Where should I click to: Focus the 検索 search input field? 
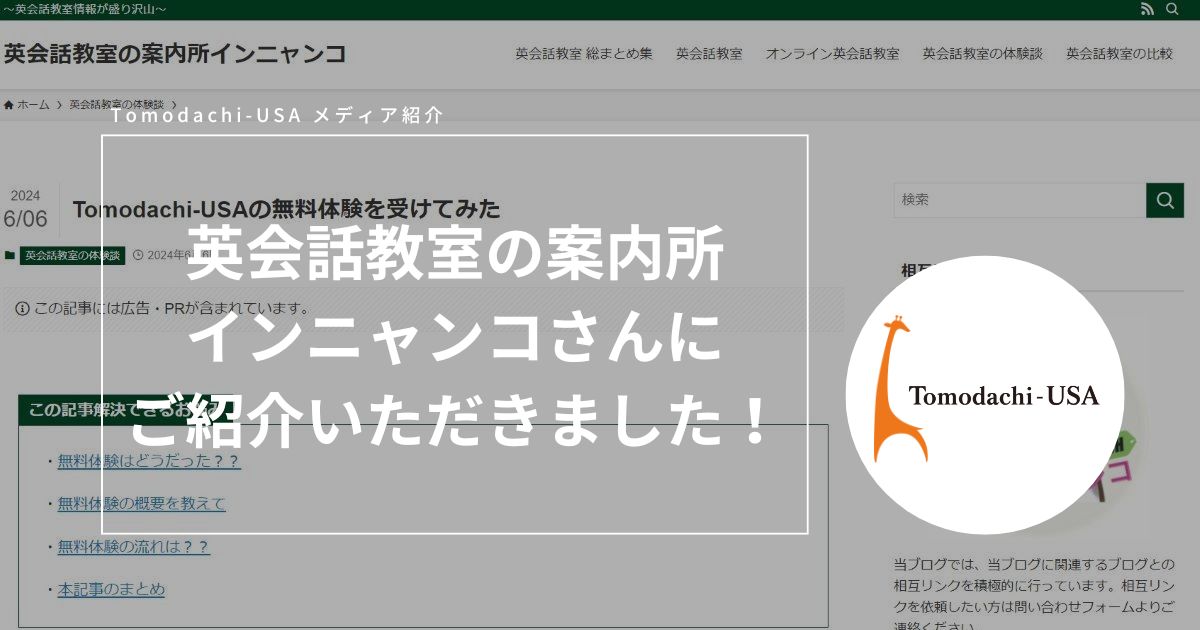(1020, 200)
